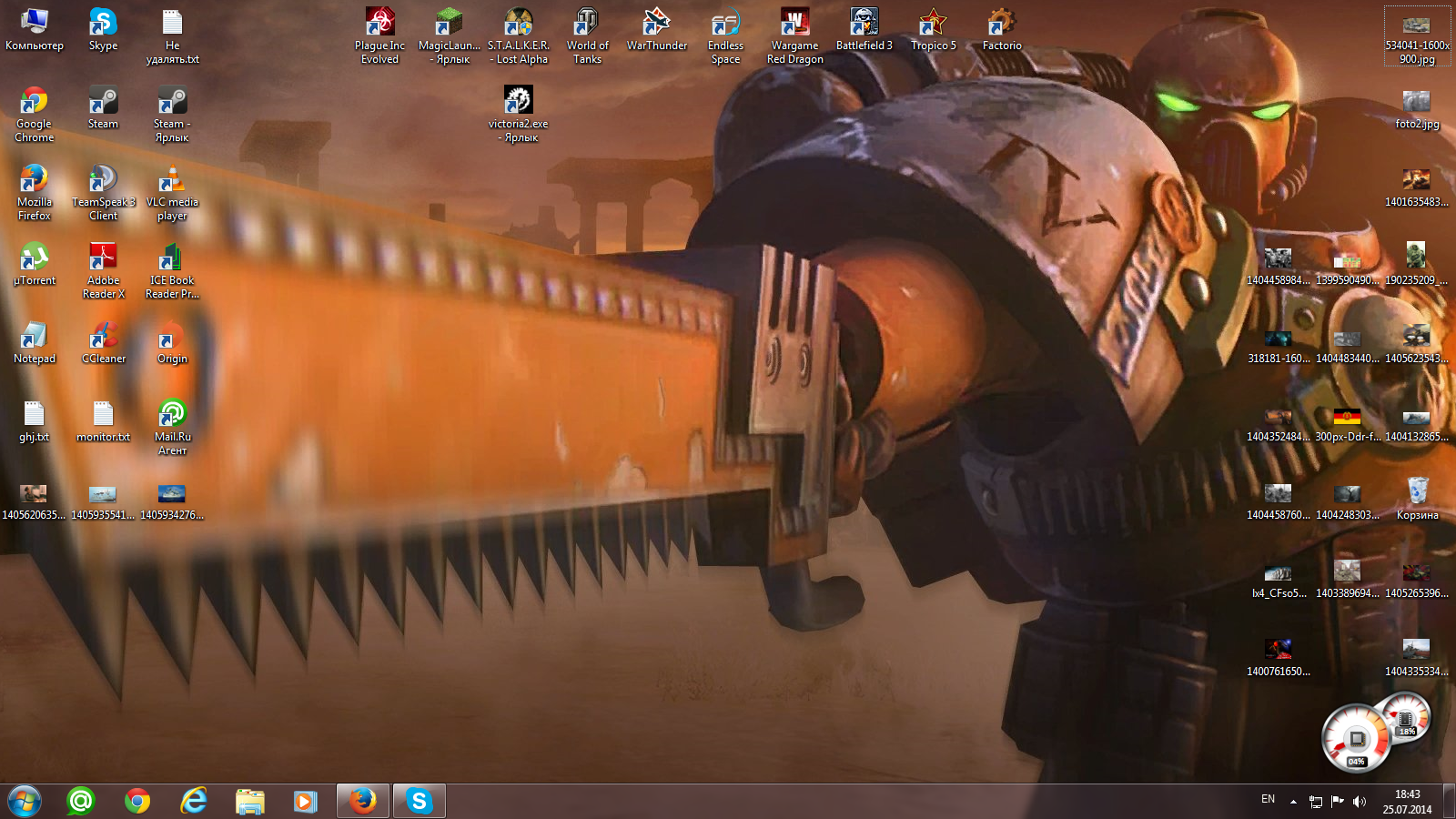The height and width of the screenshot is (819, 1456).
Task: Show hidden system tray icons
Action: (1293, 802)
